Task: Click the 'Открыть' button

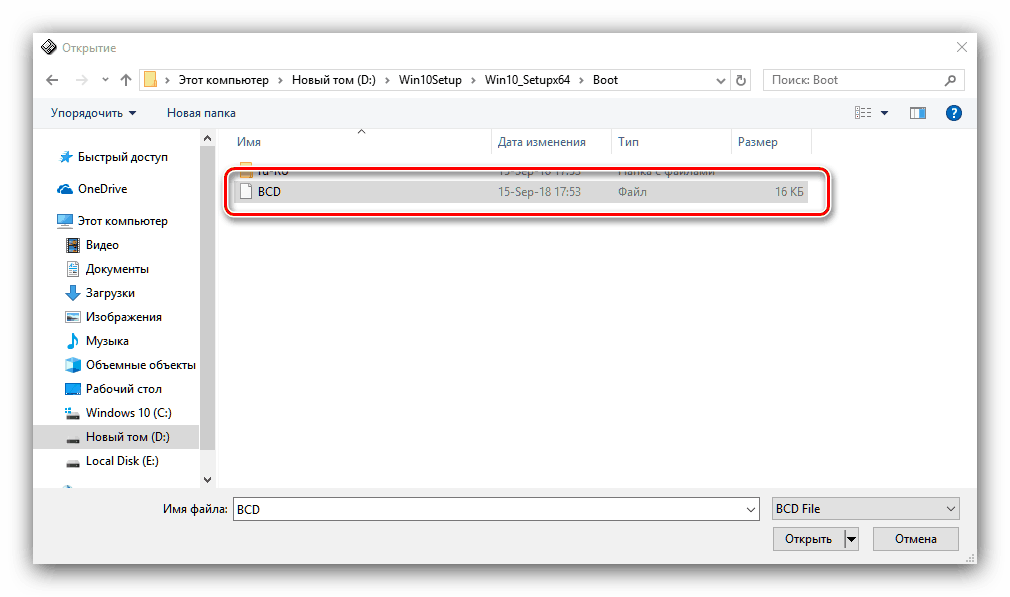Action: click(808, 539)
